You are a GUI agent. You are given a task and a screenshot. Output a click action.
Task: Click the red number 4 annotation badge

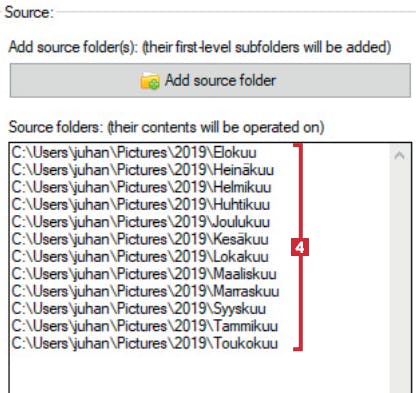tap(300, 247)
